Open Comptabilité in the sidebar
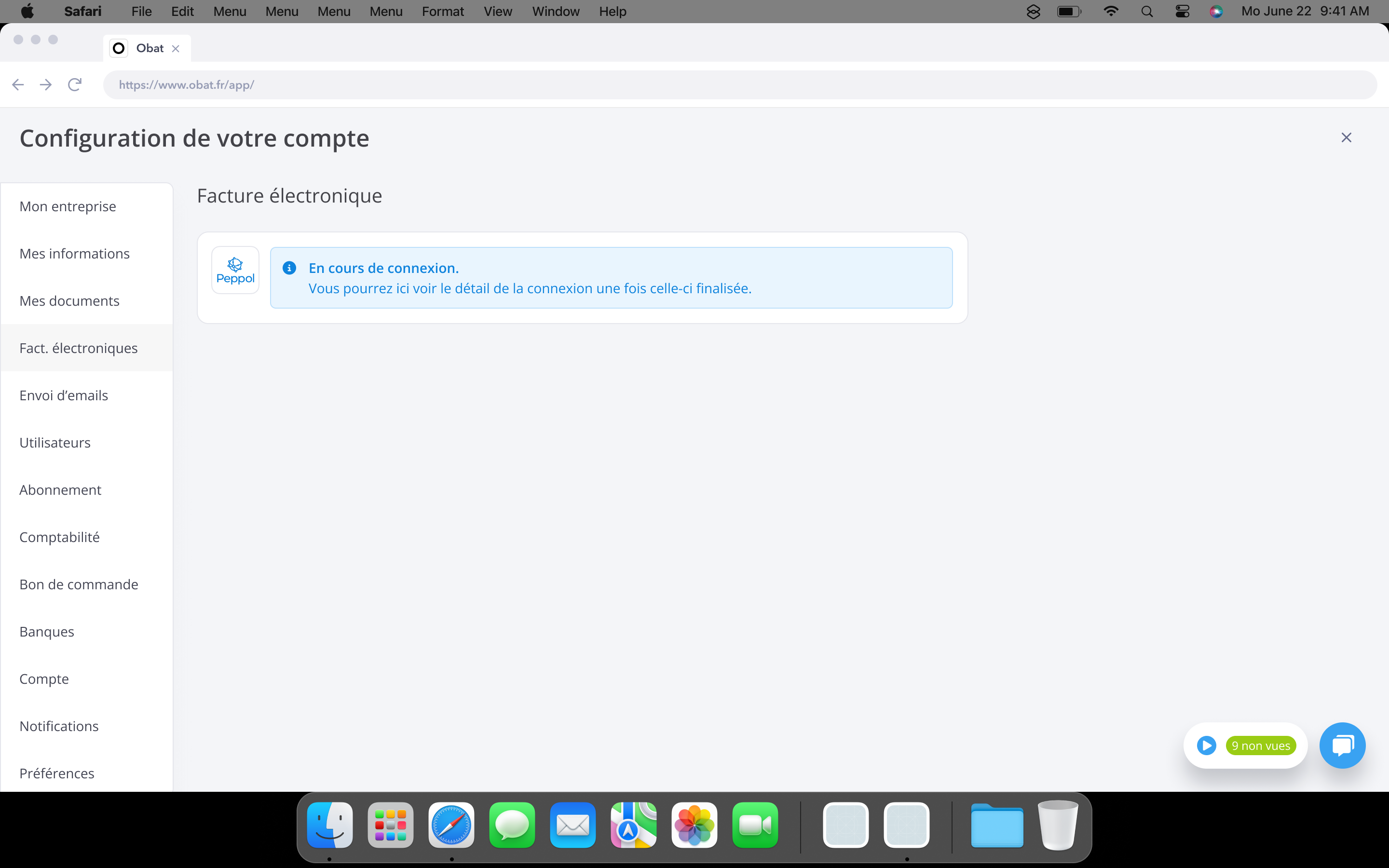1389x868 pixels. pyautogui.click(x=60, y=537)
